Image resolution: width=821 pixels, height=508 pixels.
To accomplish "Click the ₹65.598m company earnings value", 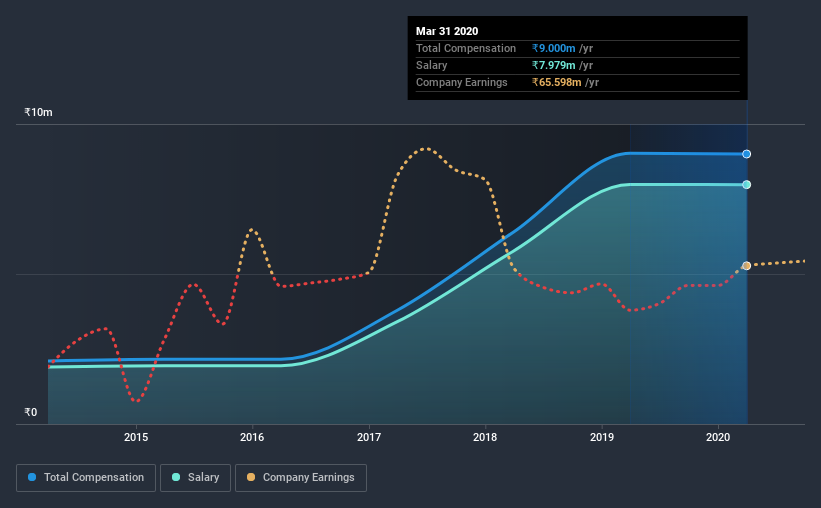I will 557,82.
